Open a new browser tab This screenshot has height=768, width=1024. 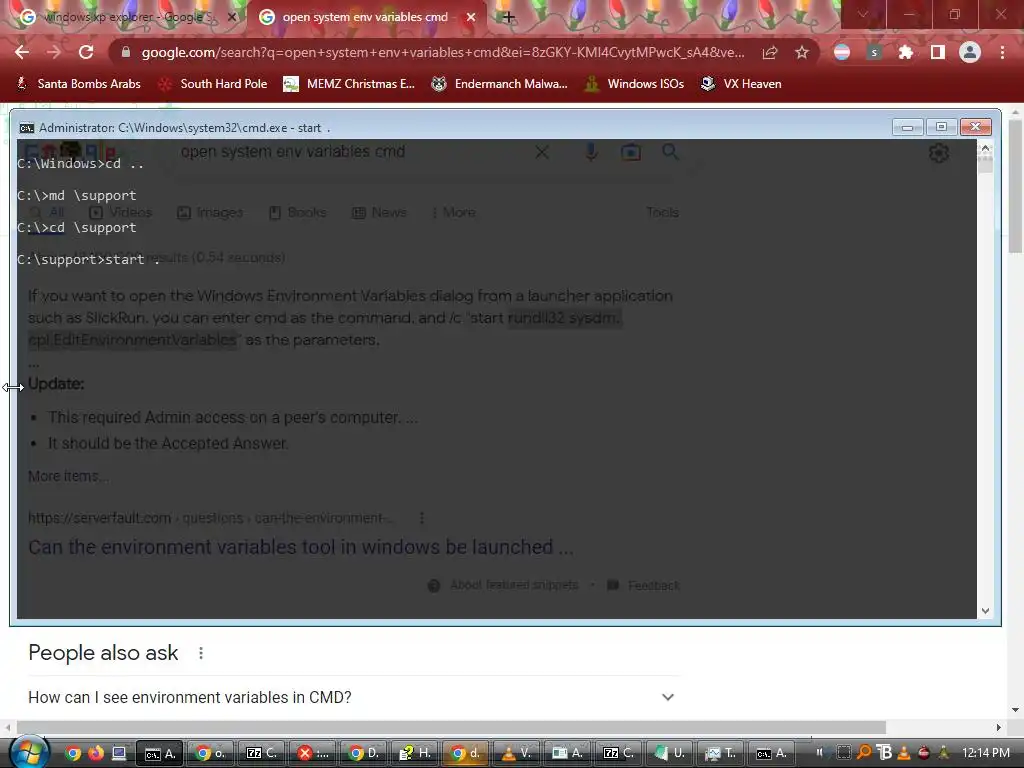508,17
